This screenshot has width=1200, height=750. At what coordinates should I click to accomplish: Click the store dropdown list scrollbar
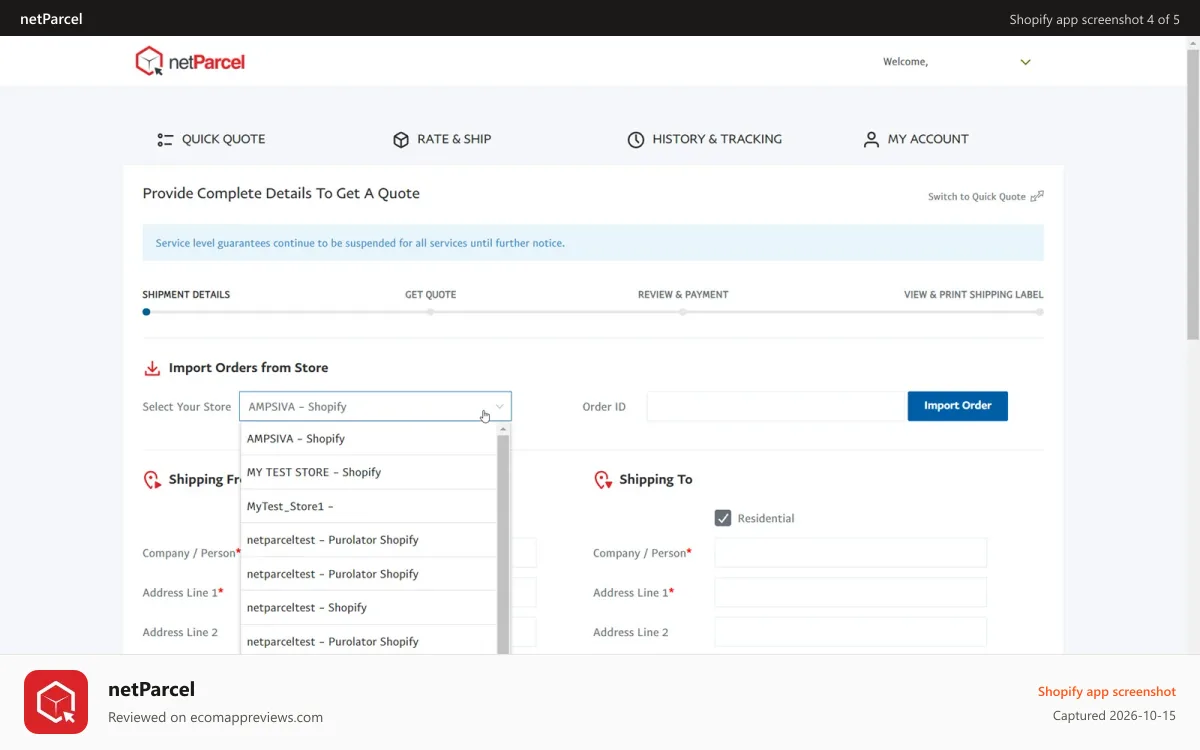point(504,545)
